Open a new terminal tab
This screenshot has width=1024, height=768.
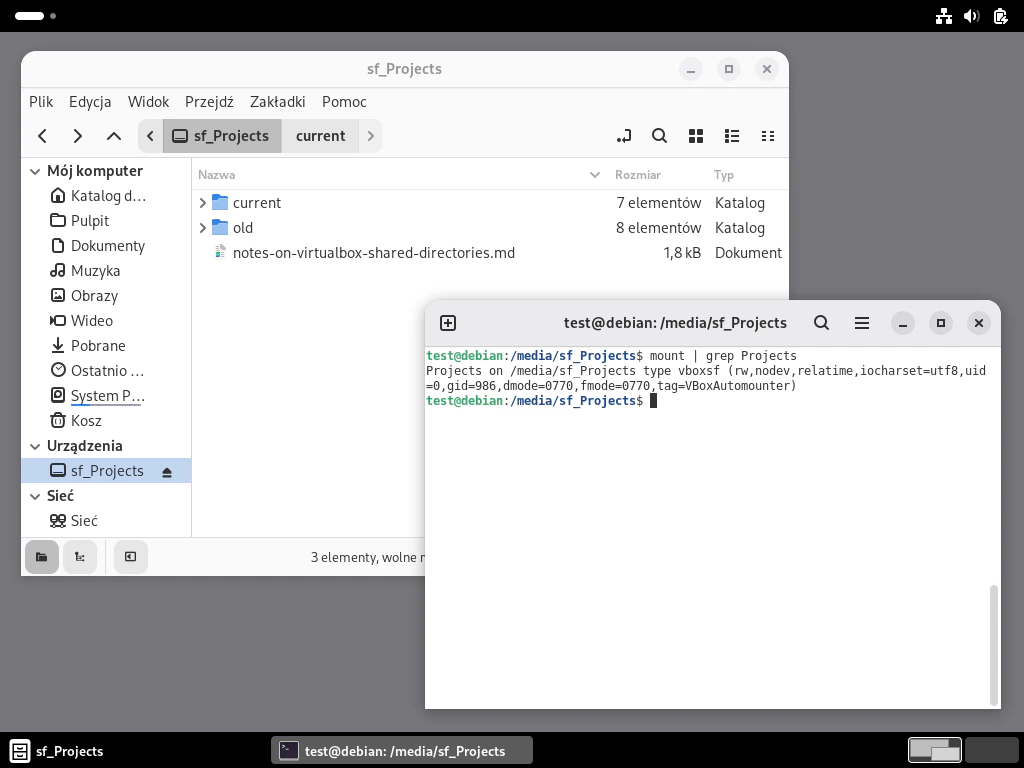(448, 322)
